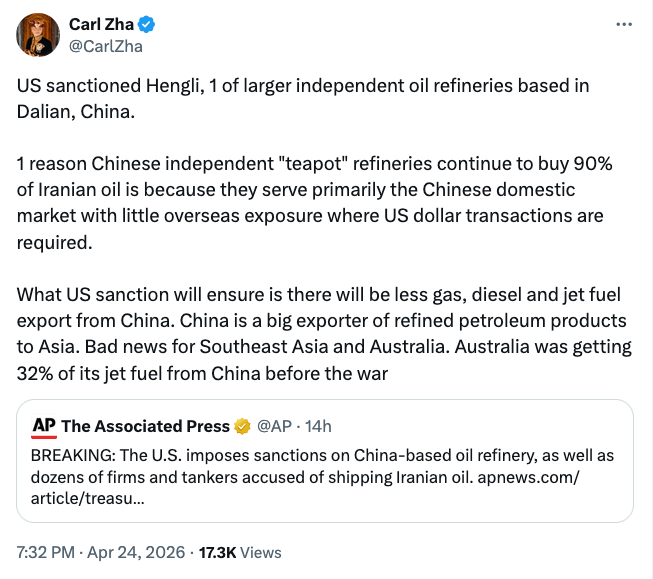Open The Associated Press account name
The image size is (653, 579).
[146, 427]
